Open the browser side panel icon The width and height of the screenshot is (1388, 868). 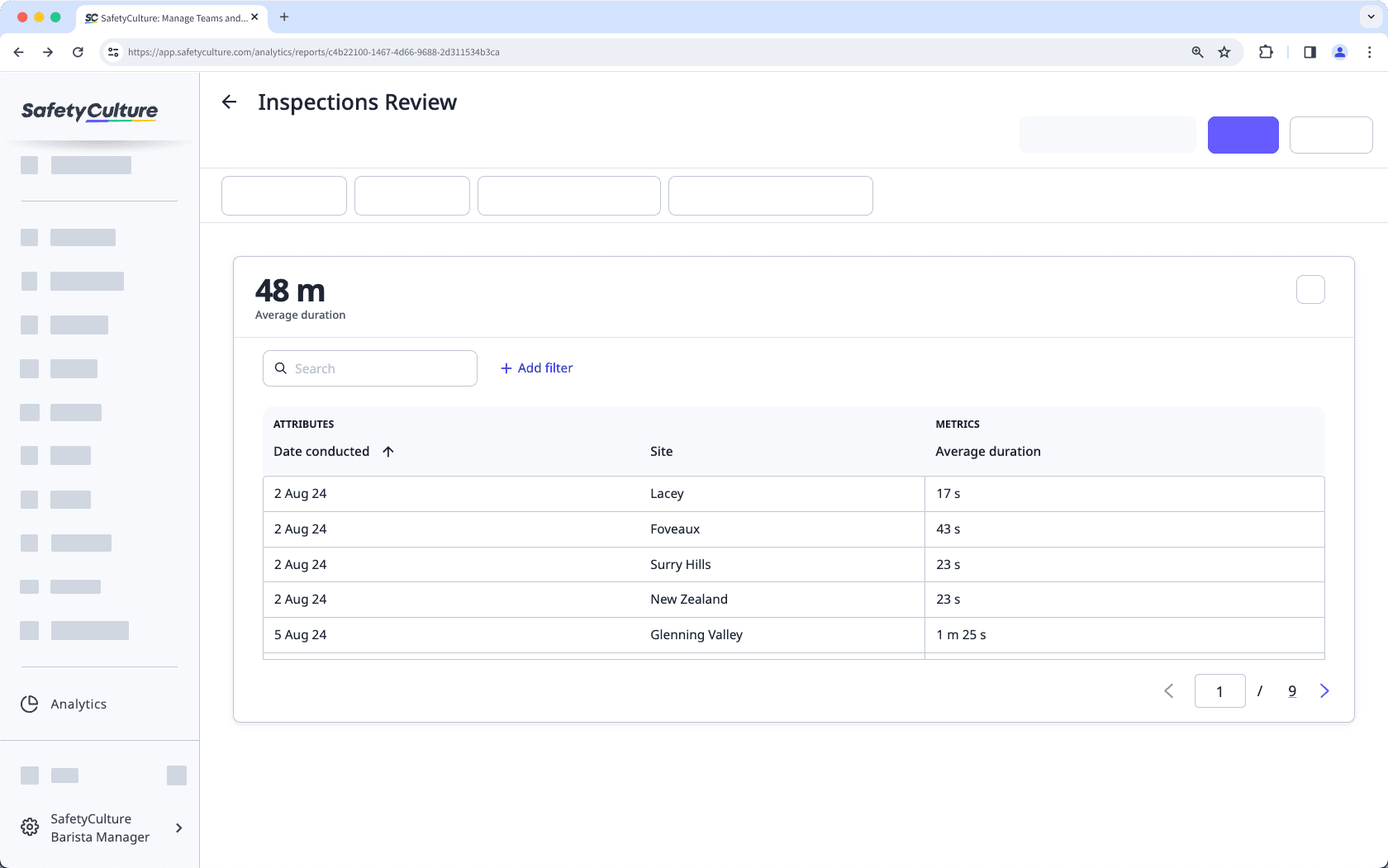(x=1309, y=51)
